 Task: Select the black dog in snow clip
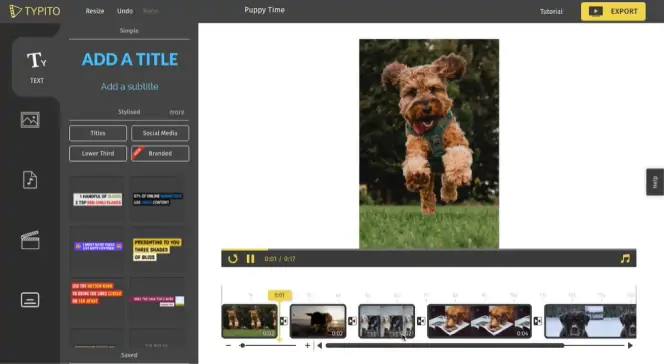point(590,321)
